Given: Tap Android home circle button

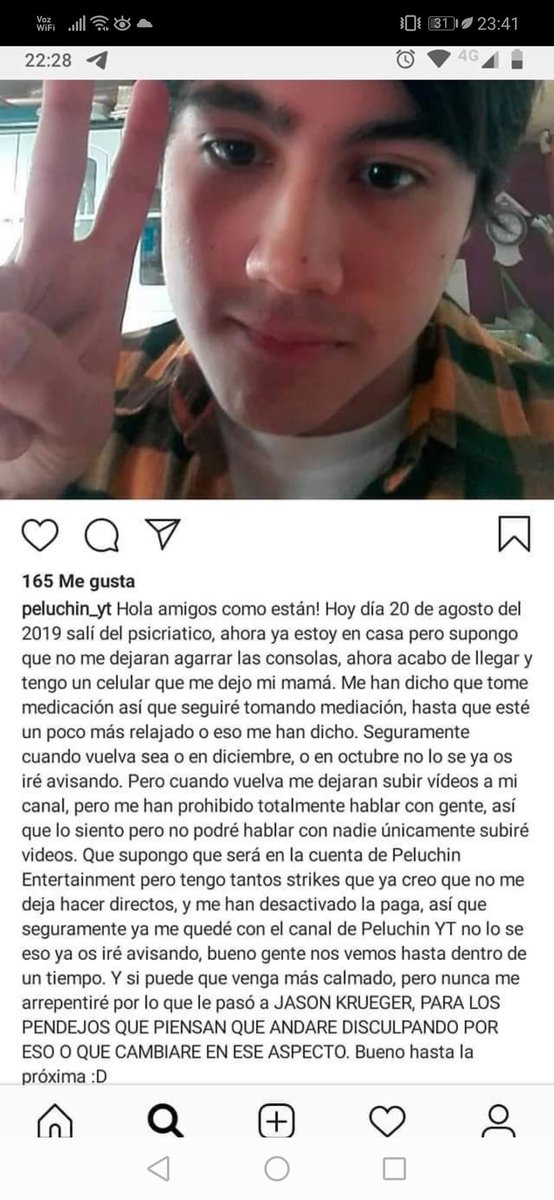Looking at the screenshot, I should click(277, 1169).
